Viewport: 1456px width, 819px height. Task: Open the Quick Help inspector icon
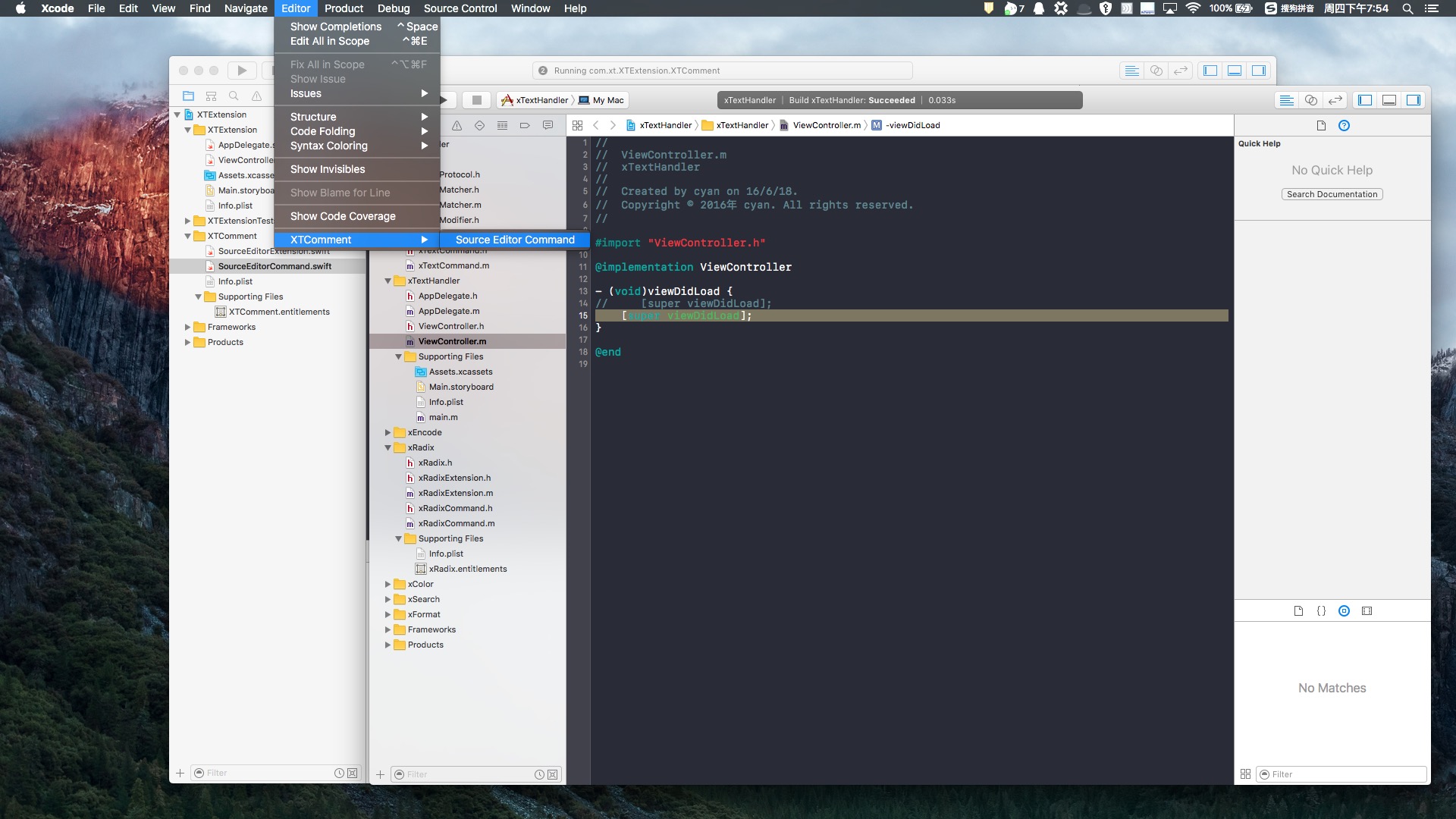click(1344, 126)
